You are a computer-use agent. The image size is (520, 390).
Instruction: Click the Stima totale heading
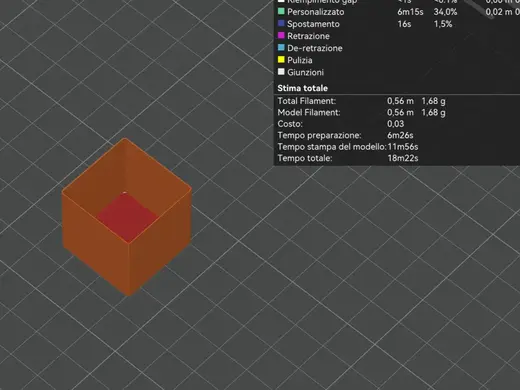pyautogui.click(x=303, y=88)
